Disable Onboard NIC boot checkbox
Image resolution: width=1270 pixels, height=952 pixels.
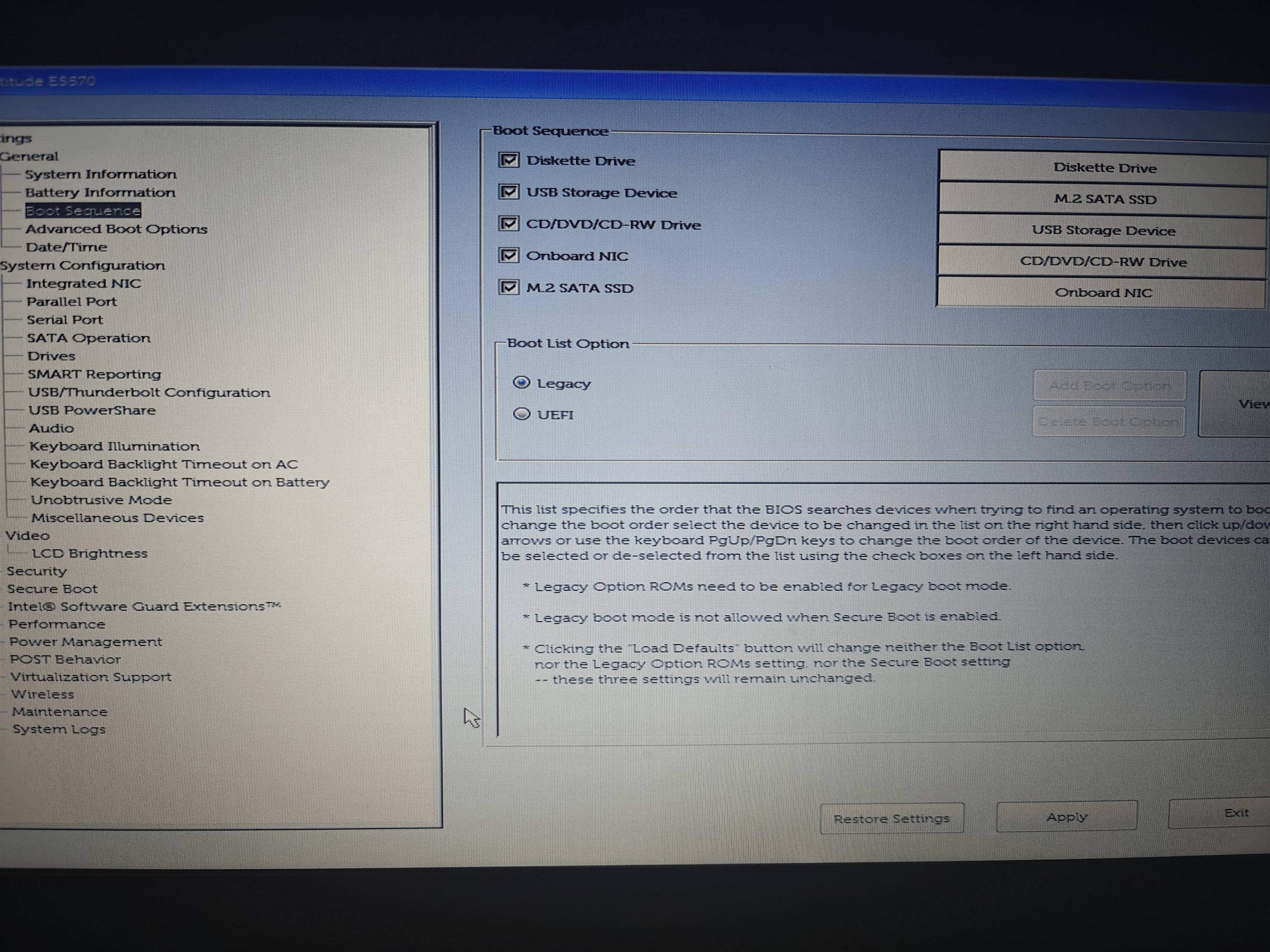(x=509, y=256)
